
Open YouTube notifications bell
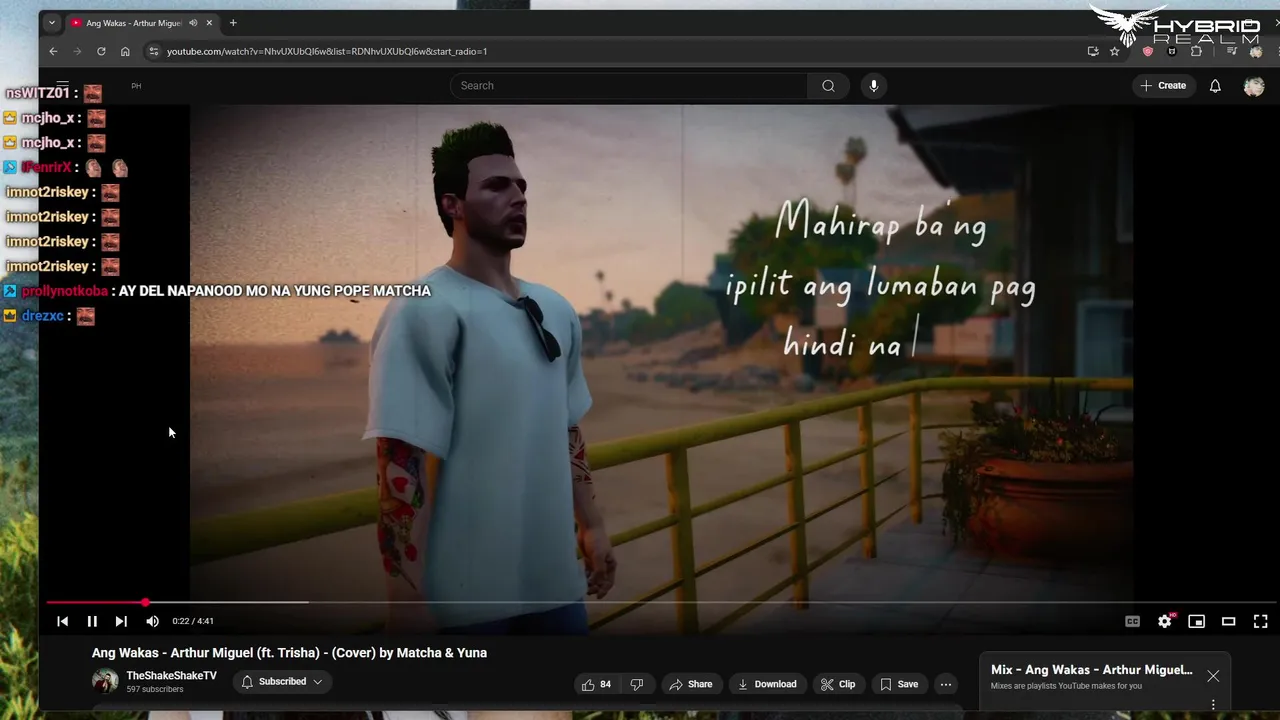click(1215, 86)
